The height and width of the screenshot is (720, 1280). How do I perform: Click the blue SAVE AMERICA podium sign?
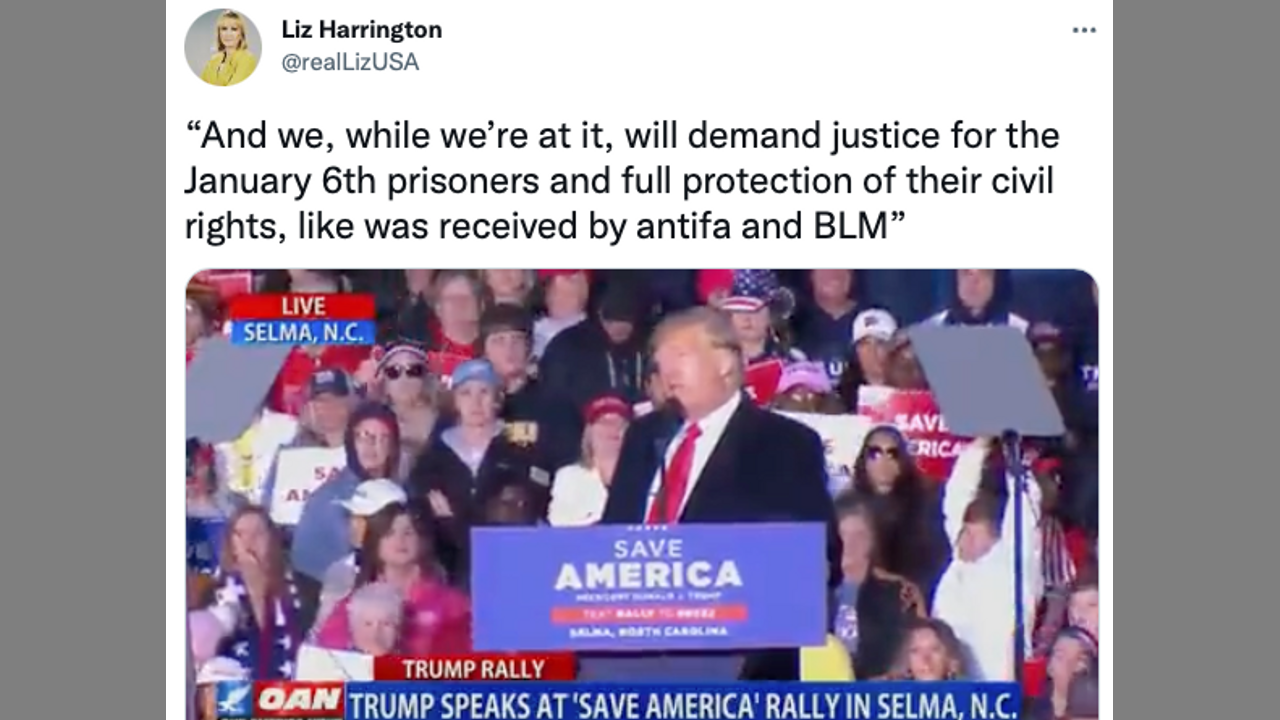click(x=649, y=586)
